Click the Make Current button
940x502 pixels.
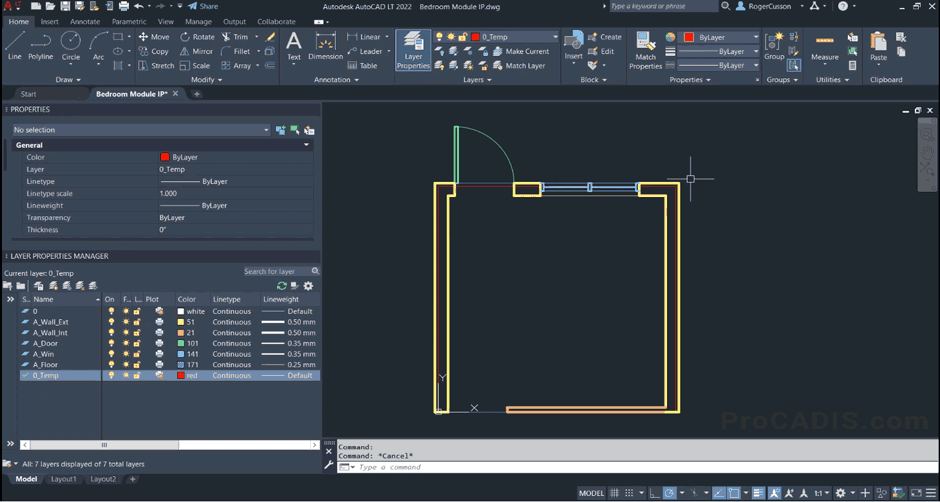[x=521, y=52]
